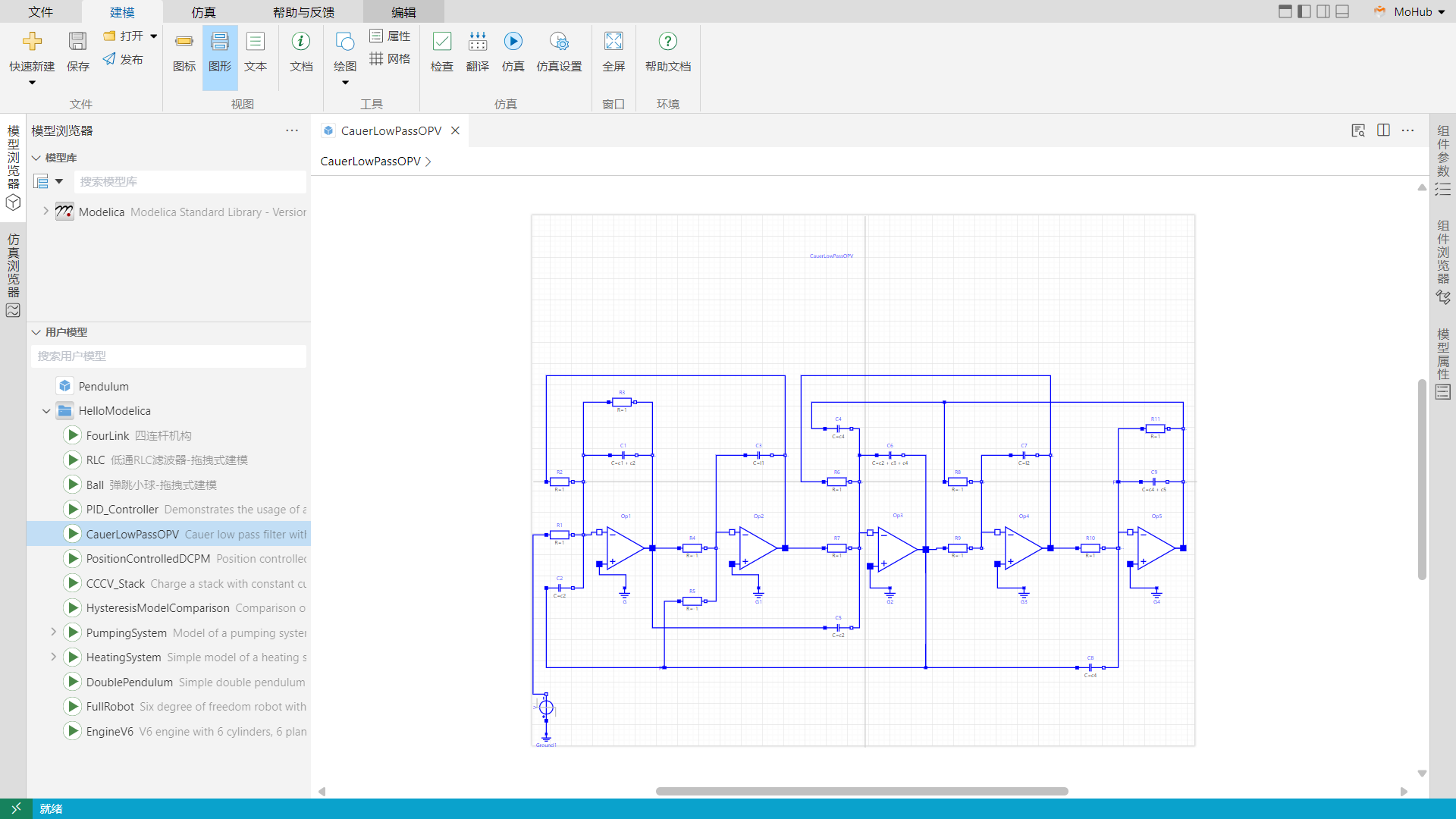Expand the Modelica library node
Image resolution: width=1456 pixels, height=819 pixels.
tap(45, 212)
